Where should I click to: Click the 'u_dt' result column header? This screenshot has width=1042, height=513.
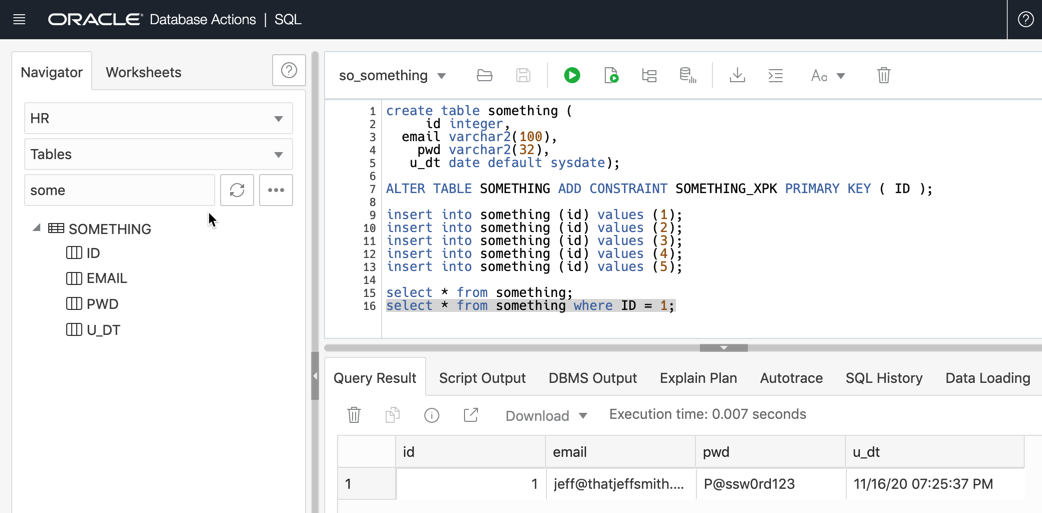tap(934, 453)
